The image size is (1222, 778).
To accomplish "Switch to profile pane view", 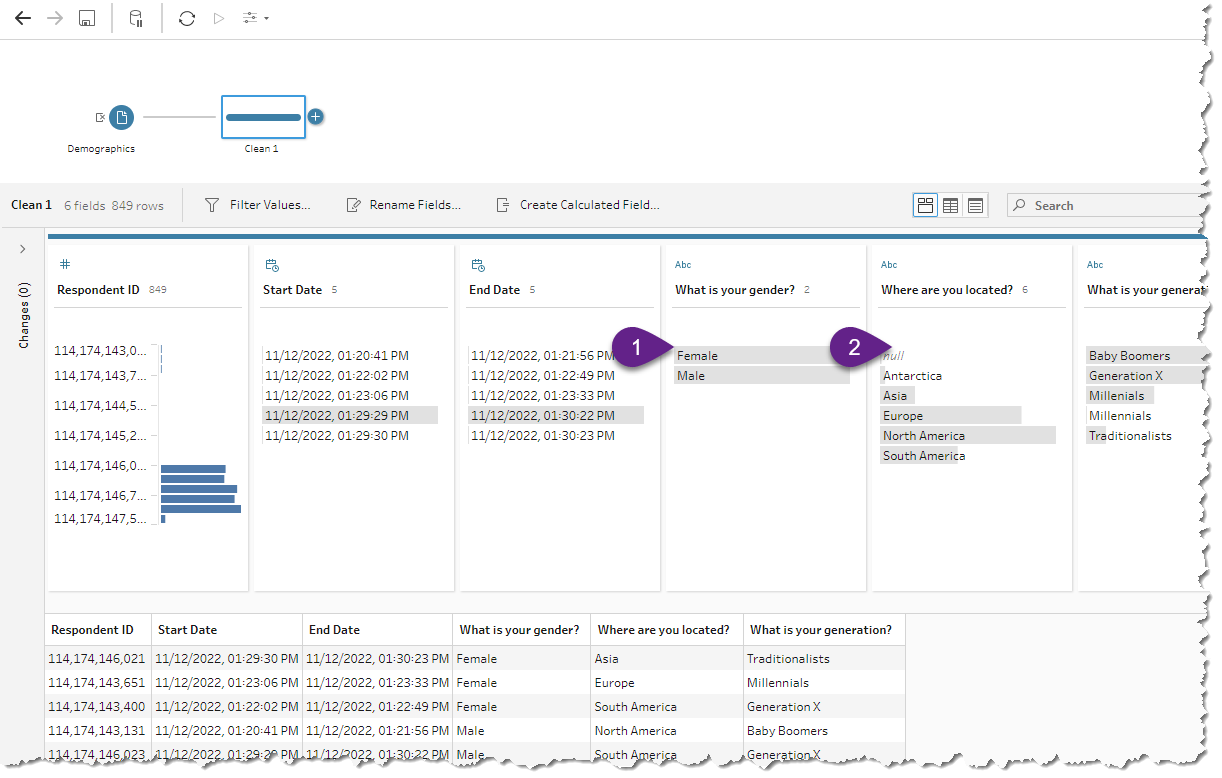I will pyautogui.click(x=925, y=205).
